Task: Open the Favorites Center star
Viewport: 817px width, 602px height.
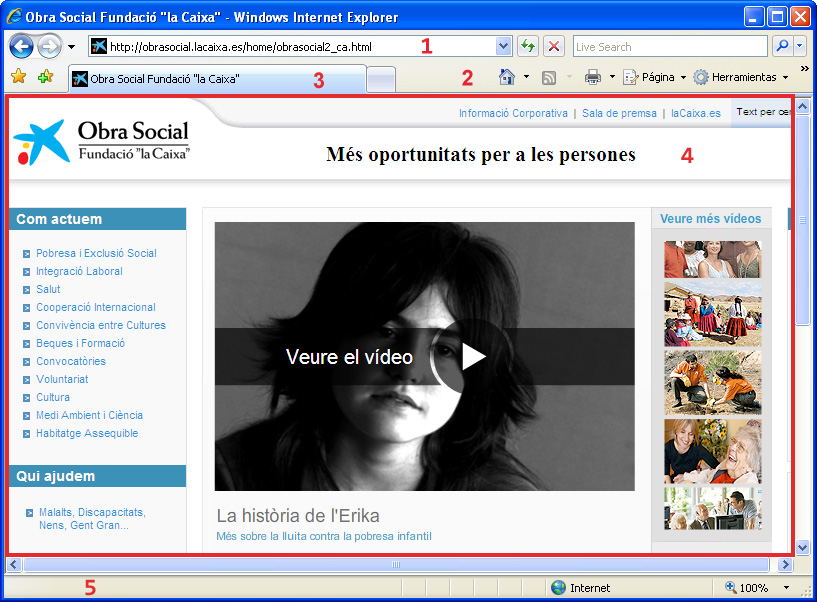Action: point(20,76)
